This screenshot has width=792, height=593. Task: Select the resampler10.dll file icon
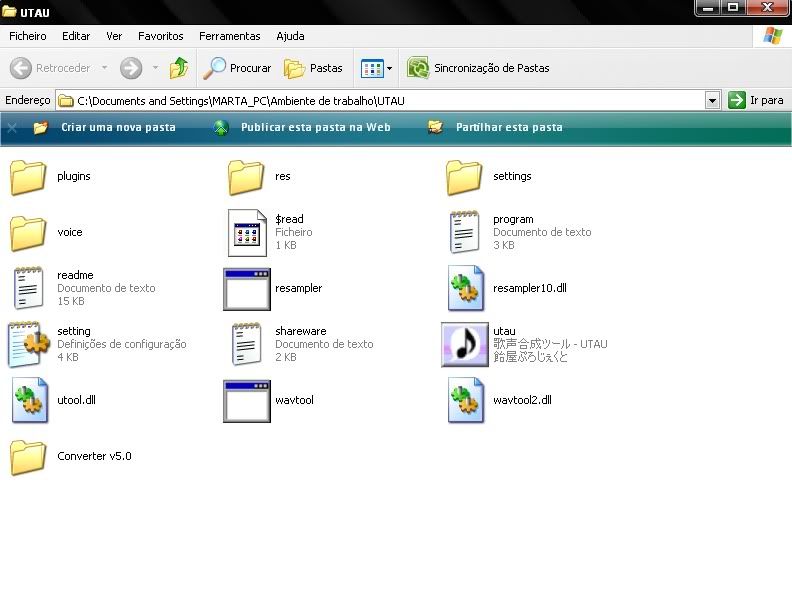point(465,288)
